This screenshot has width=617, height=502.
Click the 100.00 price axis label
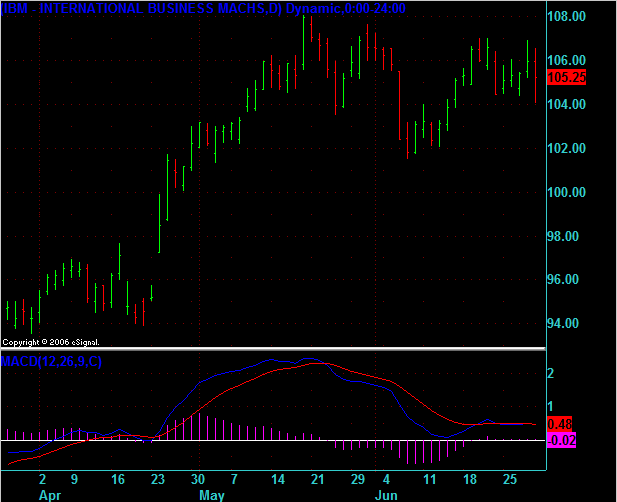click(x=566, y=192)
